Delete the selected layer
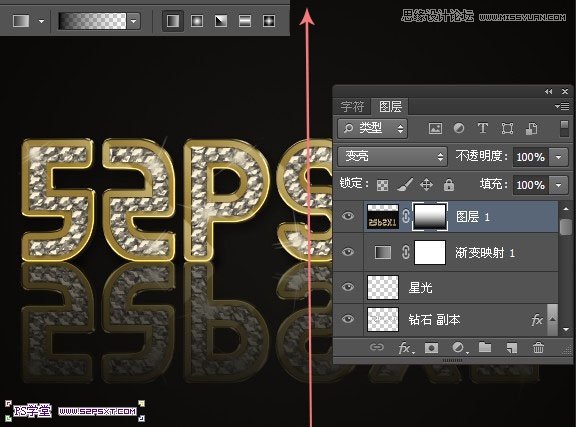 click(x=538, y=347)
